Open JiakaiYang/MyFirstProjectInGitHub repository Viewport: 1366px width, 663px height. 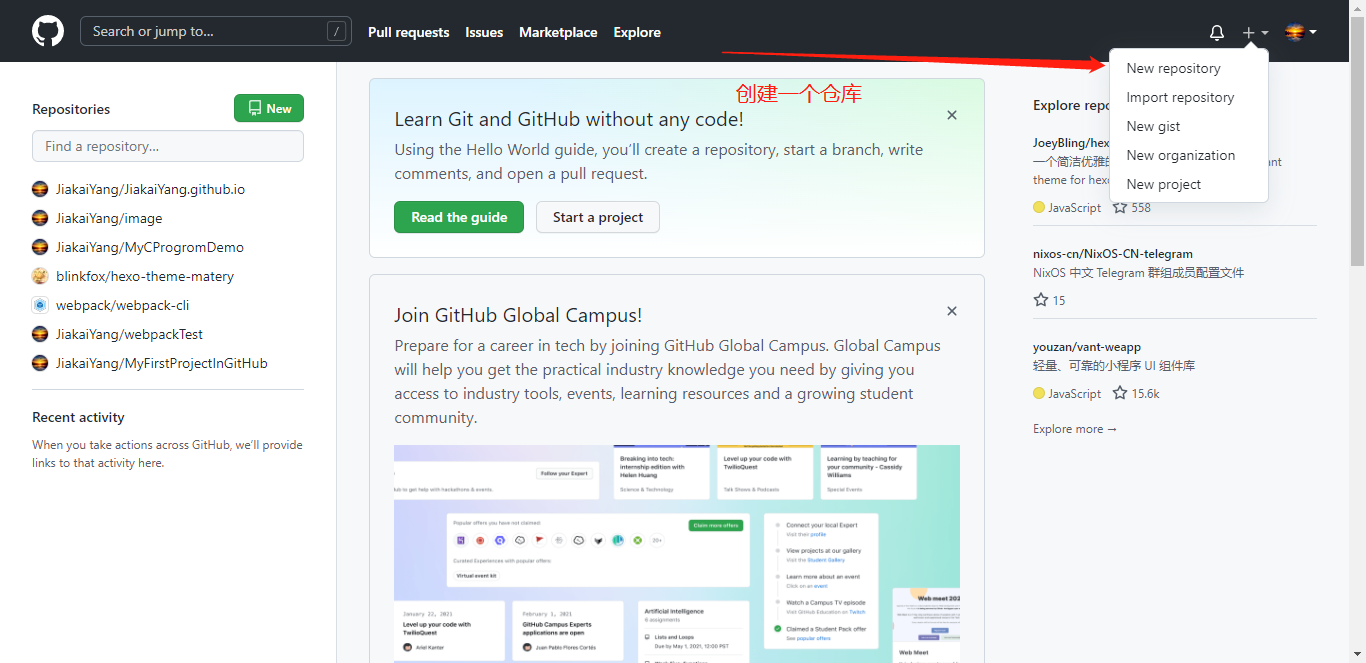(162, 363)
